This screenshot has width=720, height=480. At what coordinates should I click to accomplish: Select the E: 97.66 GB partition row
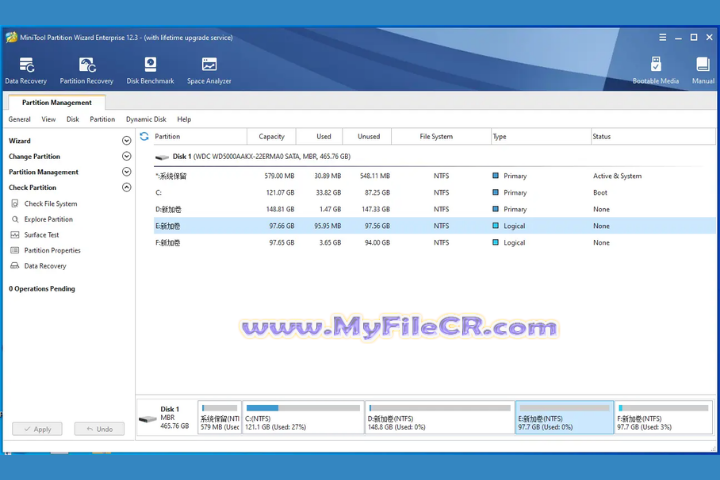pyautogui.click(x=434, y=226)
